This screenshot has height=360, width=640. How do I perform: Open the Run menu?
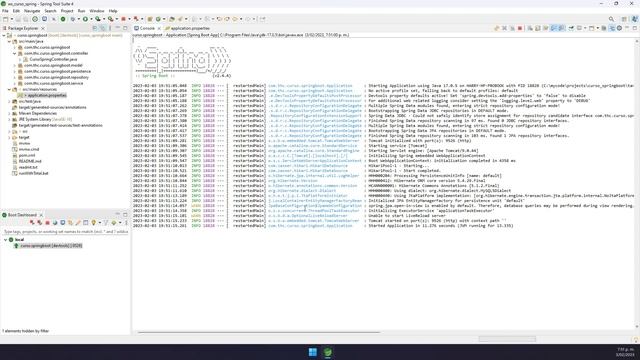click(81, 11)
